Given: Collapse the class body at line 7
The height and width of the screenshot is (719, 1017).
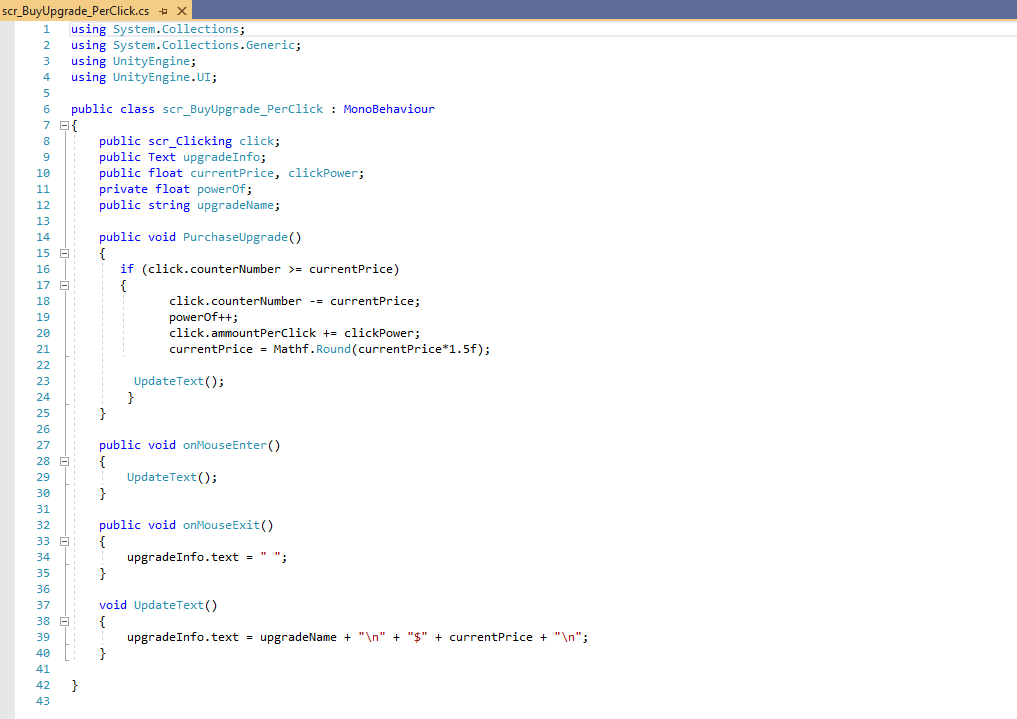Looking at the screenshot, I should click(x=64, y=126).
